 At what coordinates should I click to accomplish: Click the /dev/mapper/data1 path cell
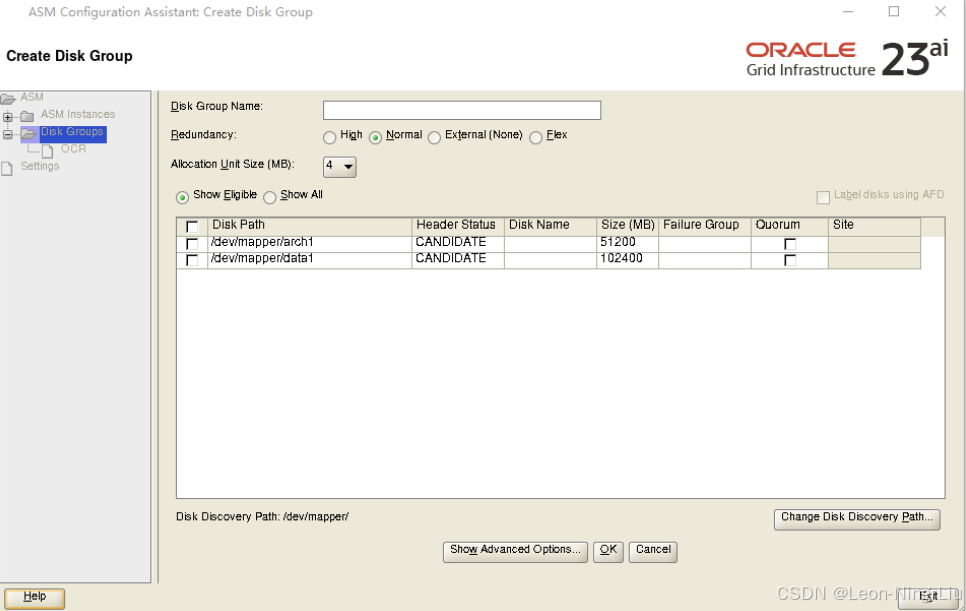coord(309,259)
